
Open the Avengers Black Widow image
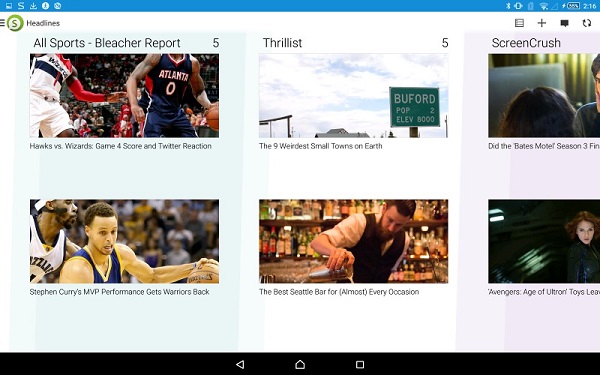tap(544, 241)
